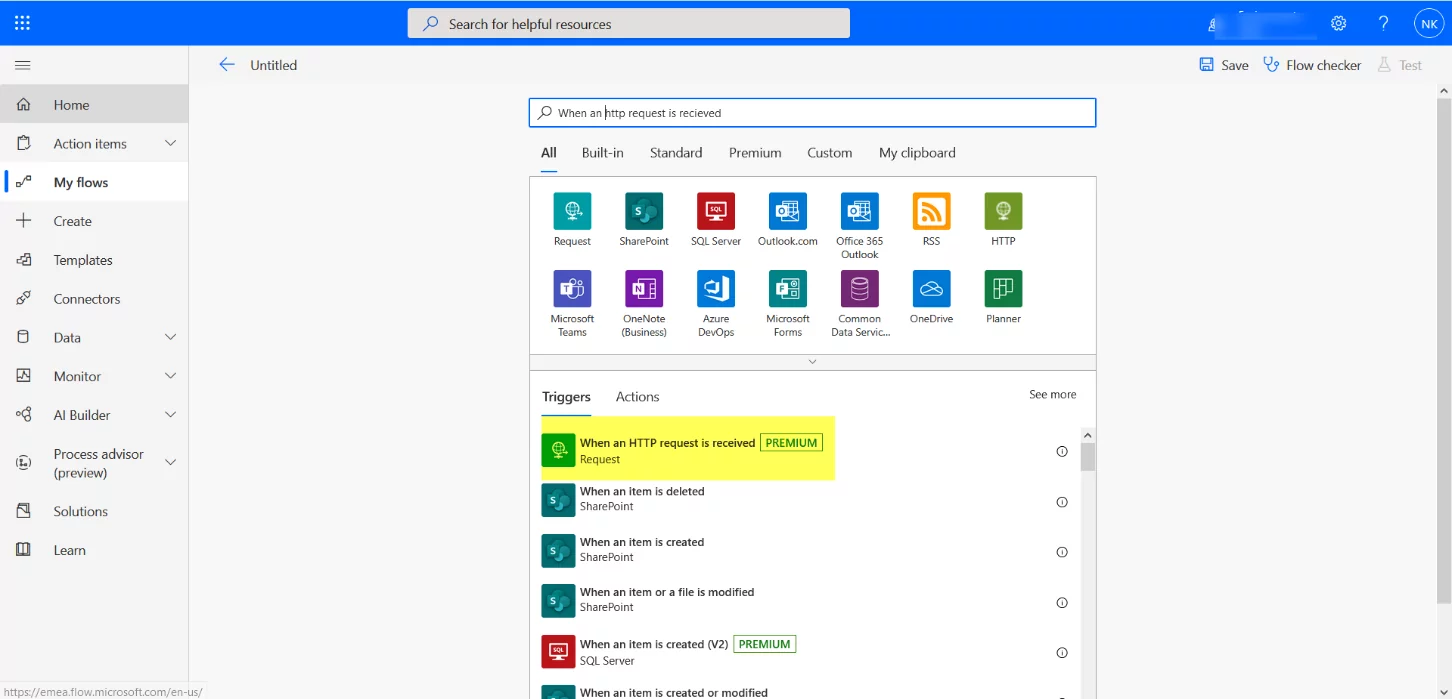1452x699 pixels.
Task: Select the OneNote (Business) connector icon
Action: [x=644, y=289]
